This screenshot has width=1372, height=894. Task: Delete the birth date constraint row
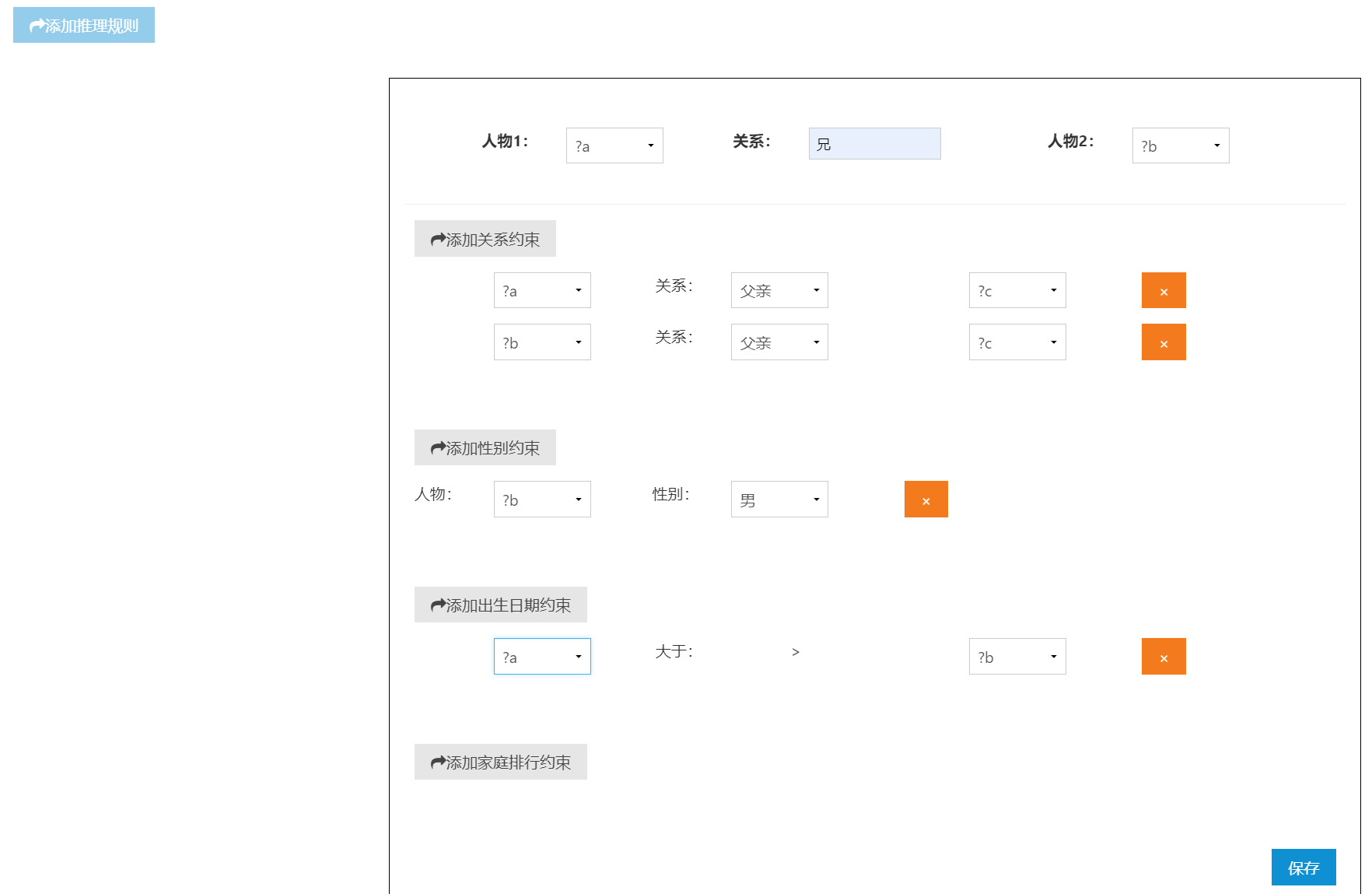1164,657
